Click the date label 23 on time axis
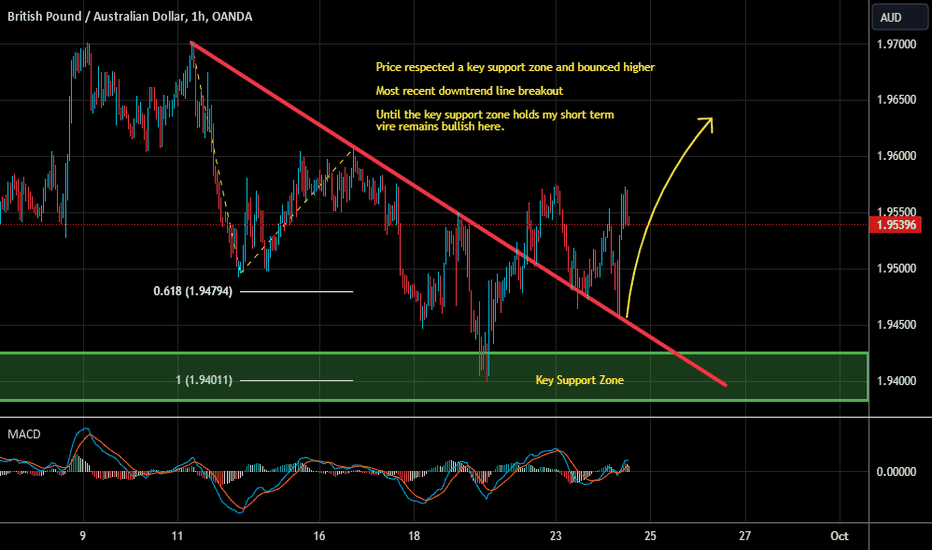 pos(555,536)
